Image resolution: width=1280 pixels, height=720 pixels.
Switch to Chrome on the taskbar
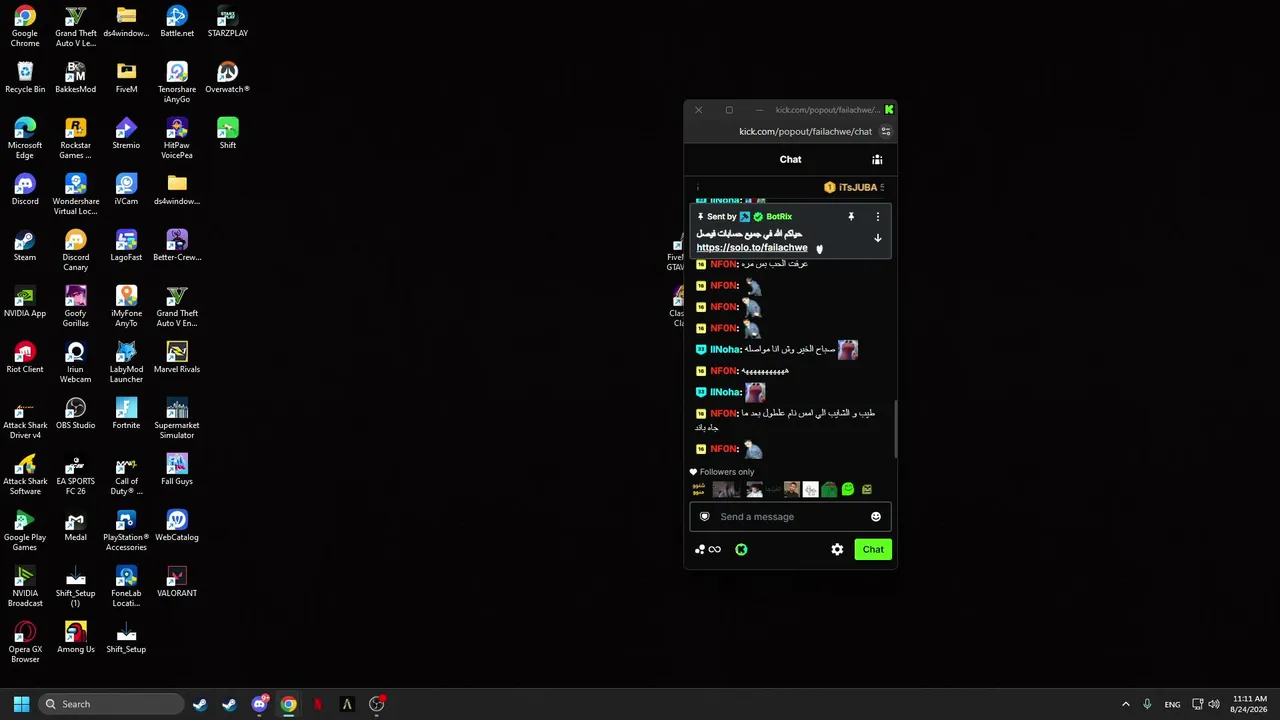[288, 704]
